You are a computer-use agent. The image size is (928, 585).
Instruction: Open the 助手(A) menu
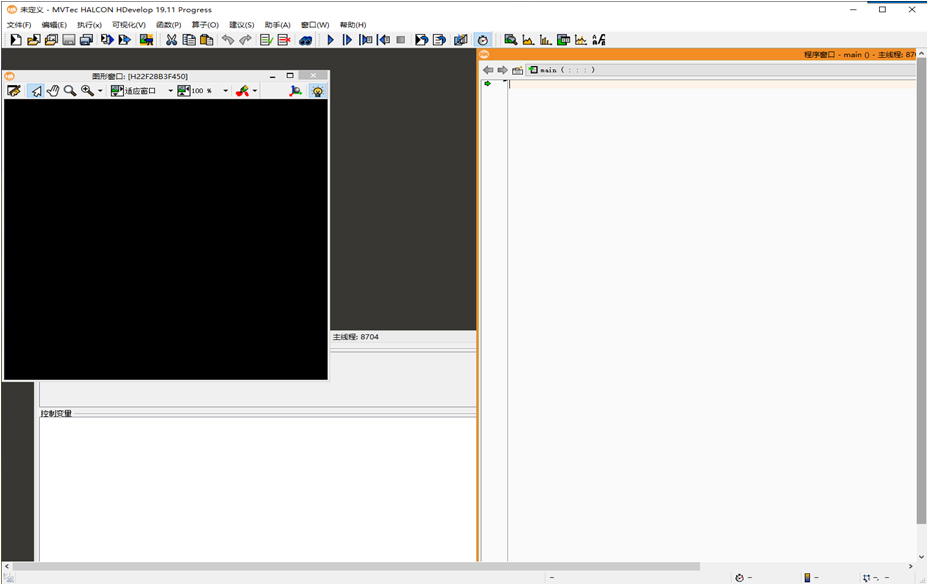coord(278,25)
